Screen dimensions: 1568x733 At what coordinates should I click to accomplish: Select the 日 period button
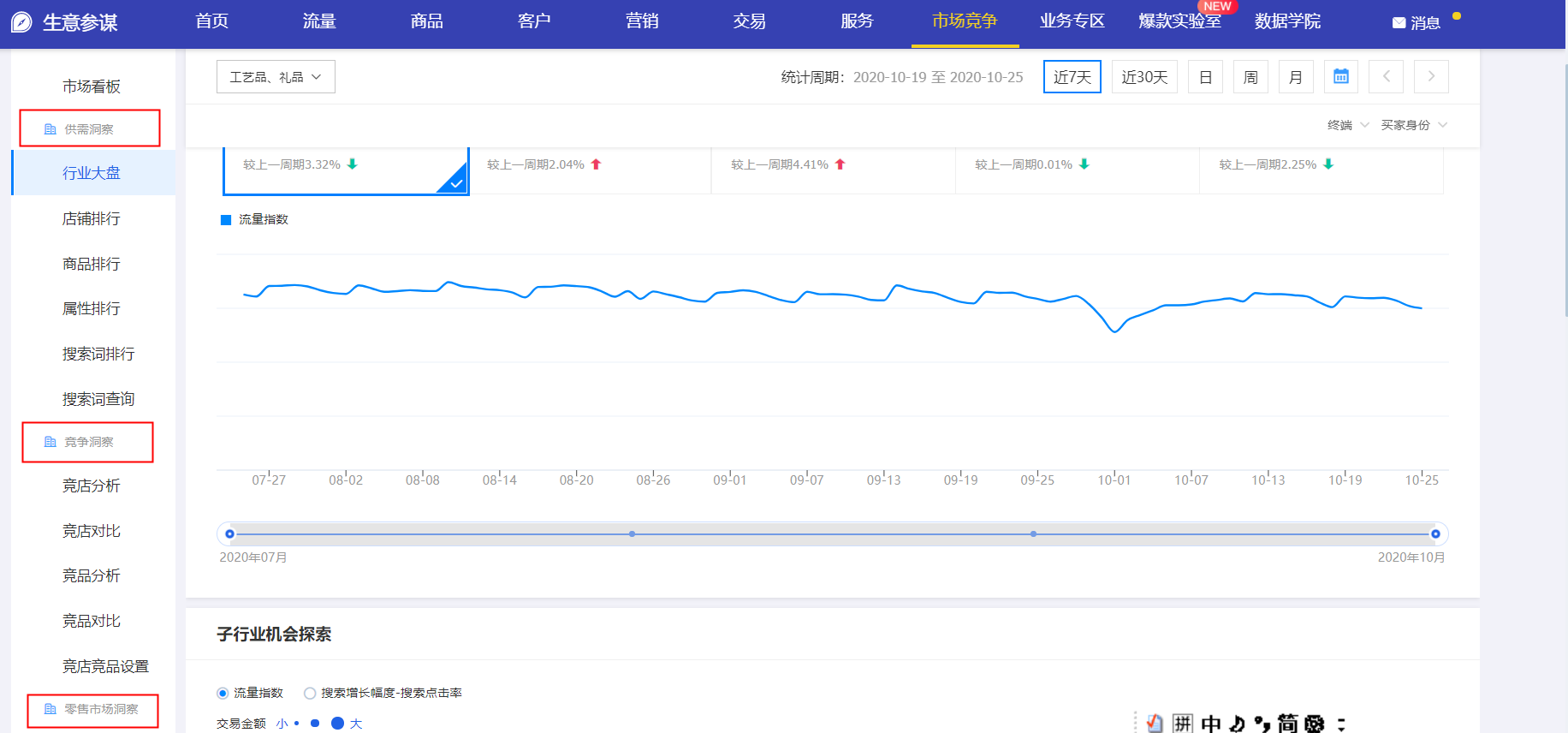(1205, 76)
